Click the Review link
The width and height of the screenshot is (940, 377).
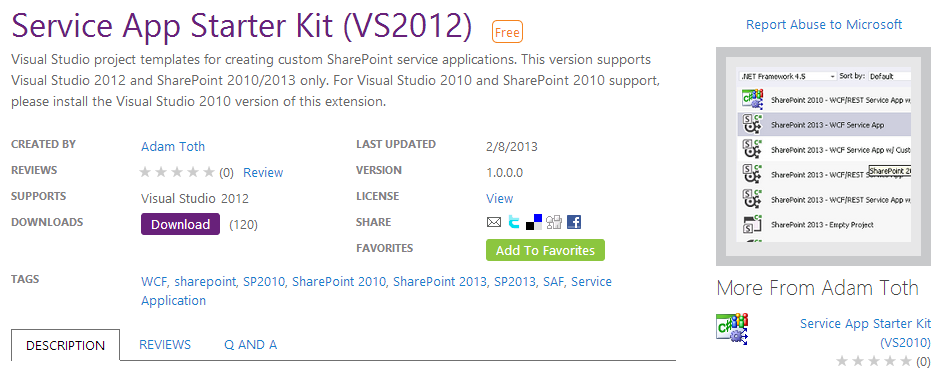pyautogui.click(x=263, y=173)
